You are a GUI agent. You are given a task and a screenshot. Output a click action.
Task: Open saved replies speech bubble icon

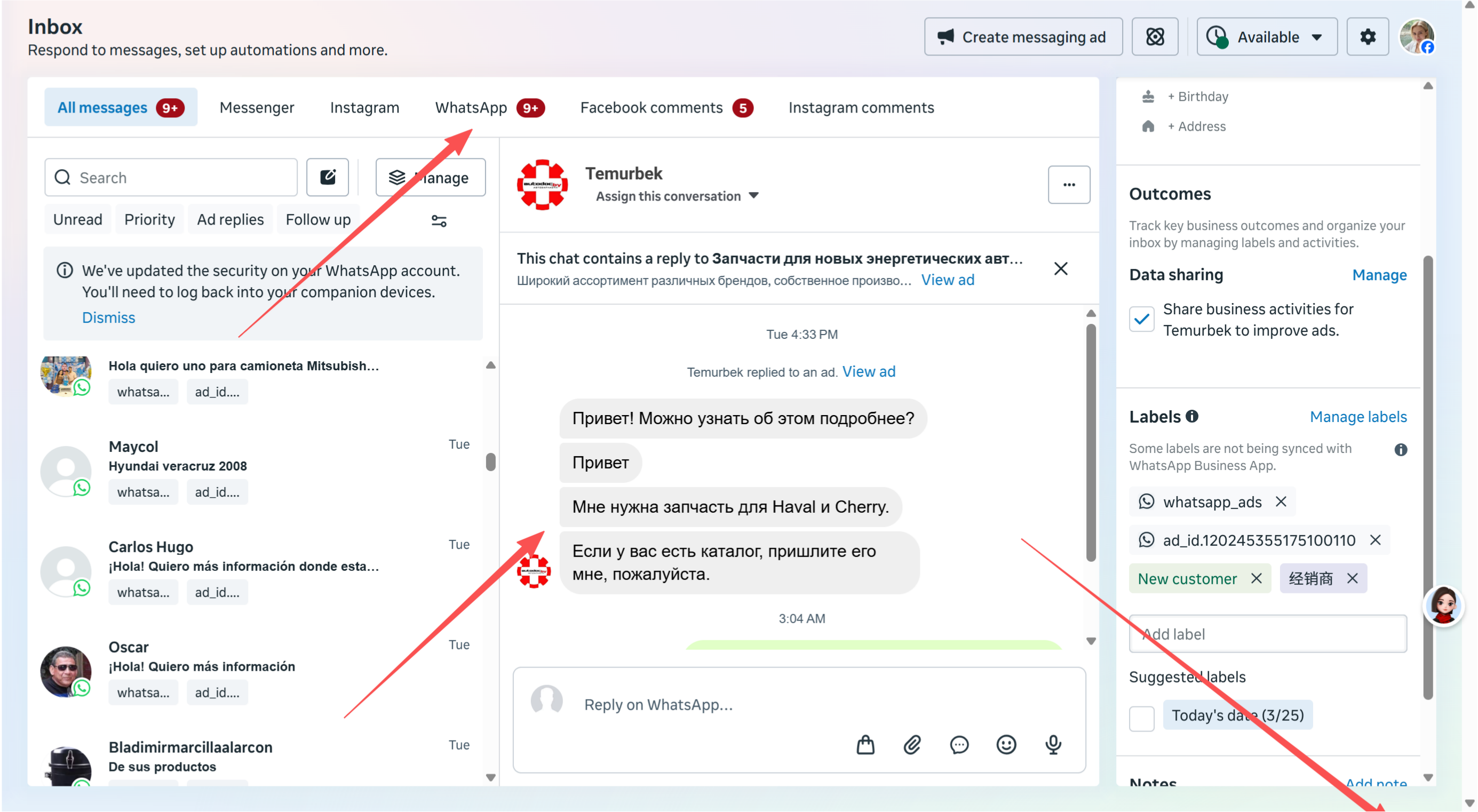(x=959, y=745)
